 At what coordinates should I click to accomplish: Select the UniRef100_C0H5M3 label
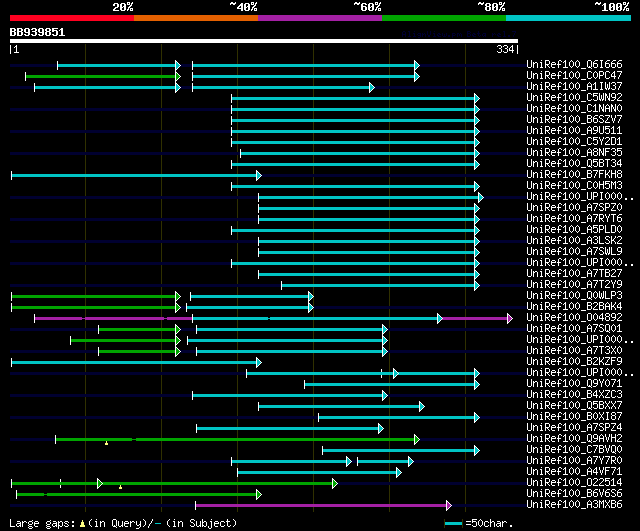[574, 186]
